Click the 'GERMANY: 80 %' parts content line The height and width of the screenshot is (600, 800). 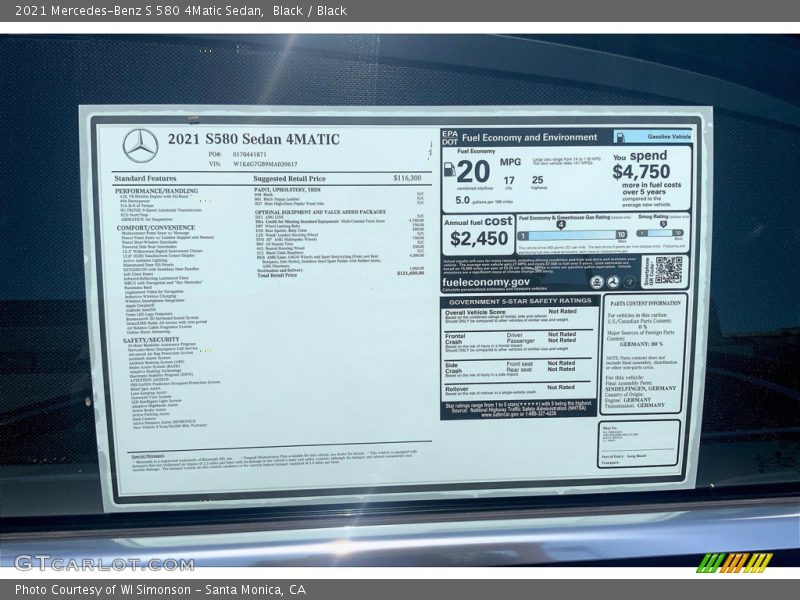(x=641, y=344)
